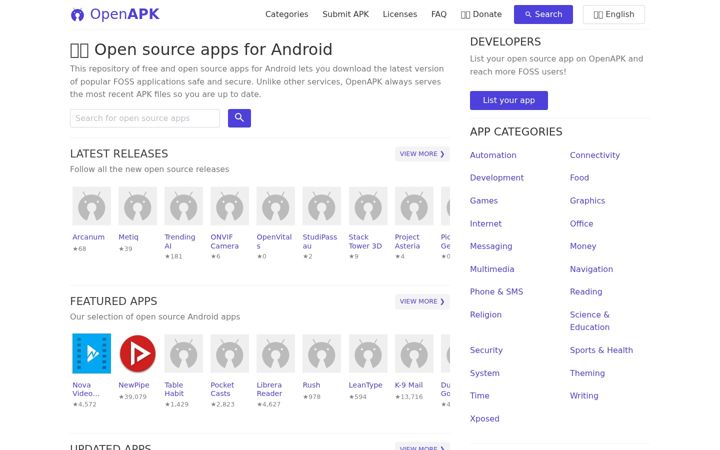Click the magnifier search submit button
This screenshot has width=720, height=450.
(239, 118)
